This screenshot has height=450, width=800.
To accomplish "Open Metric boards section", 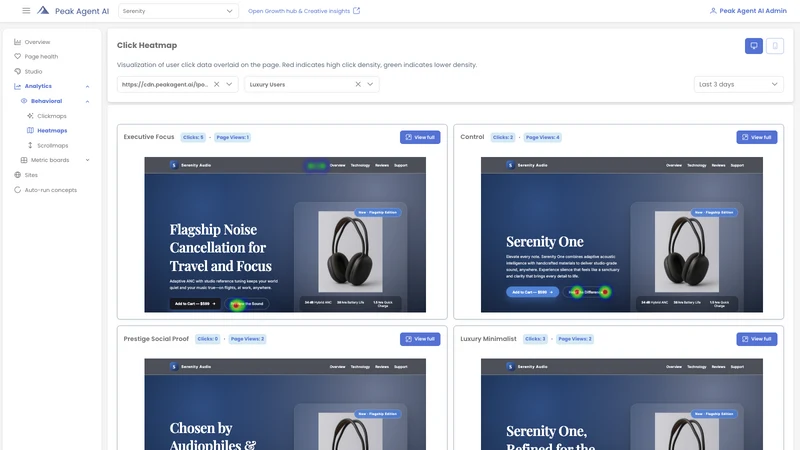I will tap(50, 160).
